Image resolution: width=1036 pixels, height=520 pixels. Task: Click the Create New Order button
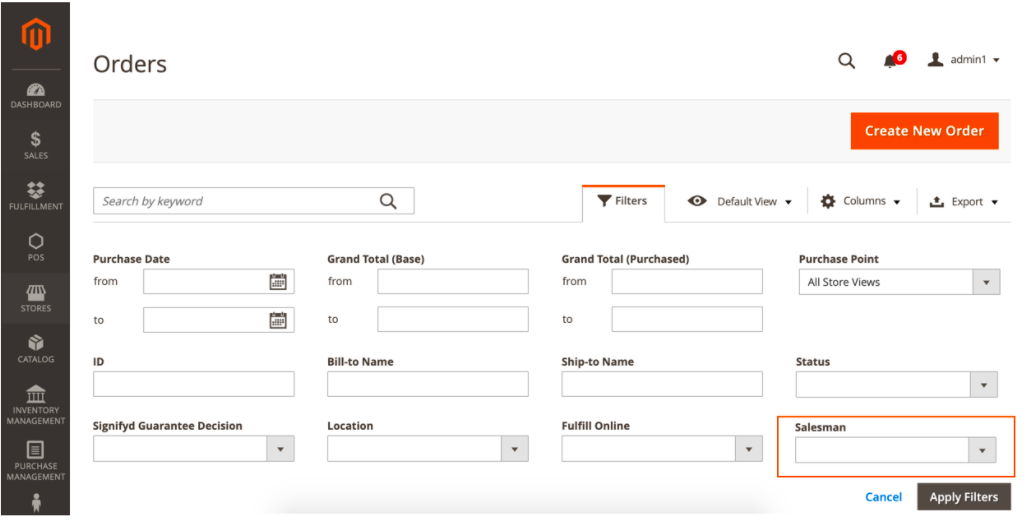pos(924,131)
